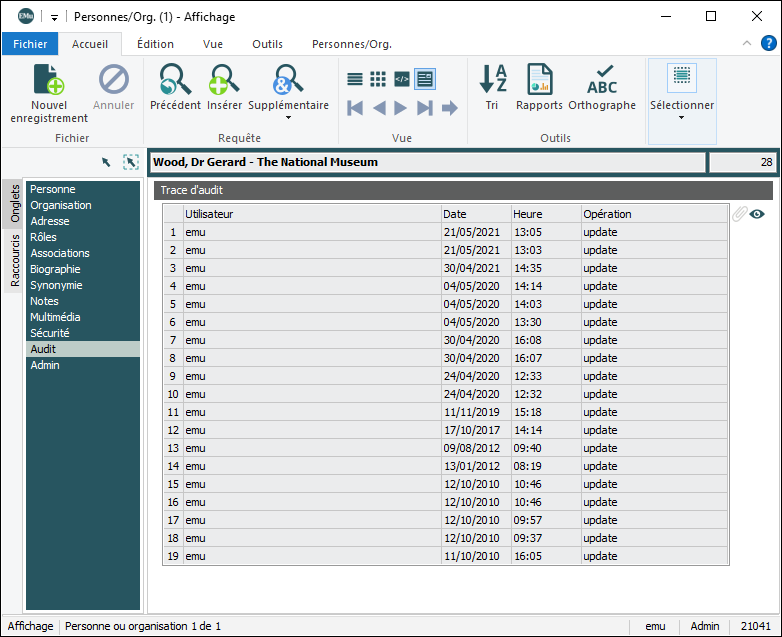Open the Tri sort tool
This screenshot has height=637, width=782.
(492, 80)
